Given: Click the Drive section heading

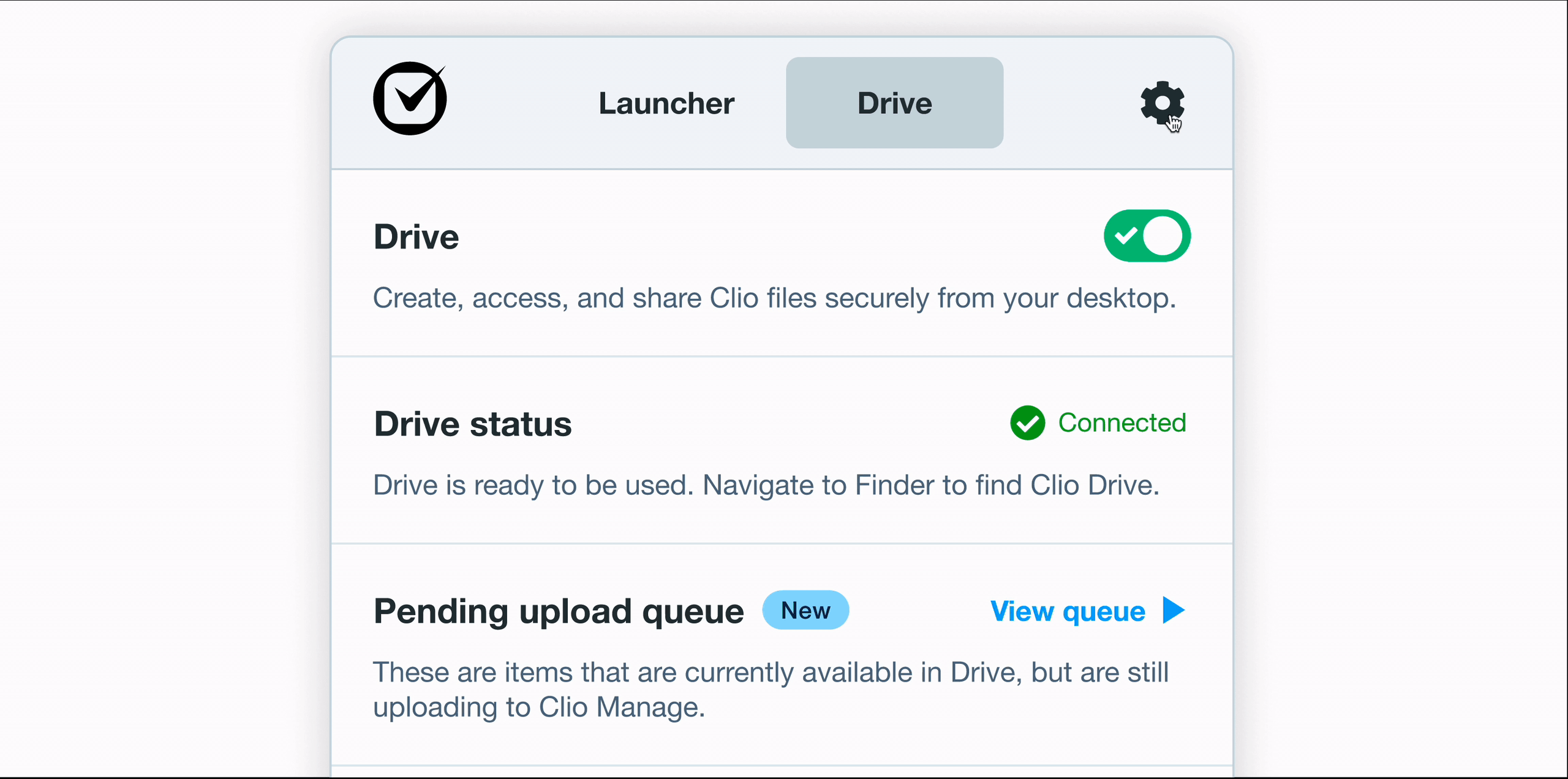Looking at the screenshot, I should pyautogui.click(x=416, y=237).
